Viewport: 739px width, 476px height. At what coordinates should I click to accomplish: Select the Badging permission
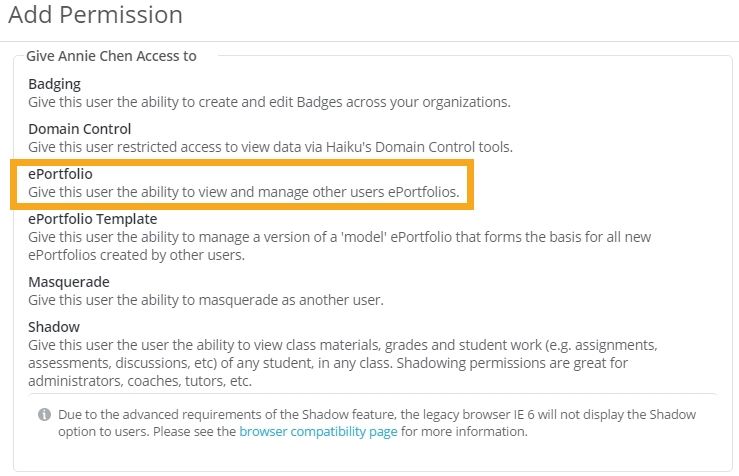pos(54,84)
